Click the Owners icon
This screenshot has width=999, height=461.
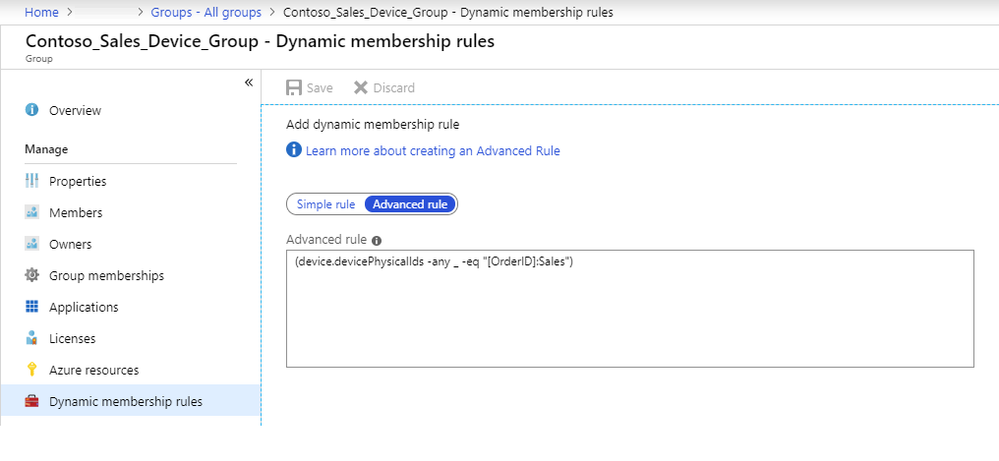(32, 244)
